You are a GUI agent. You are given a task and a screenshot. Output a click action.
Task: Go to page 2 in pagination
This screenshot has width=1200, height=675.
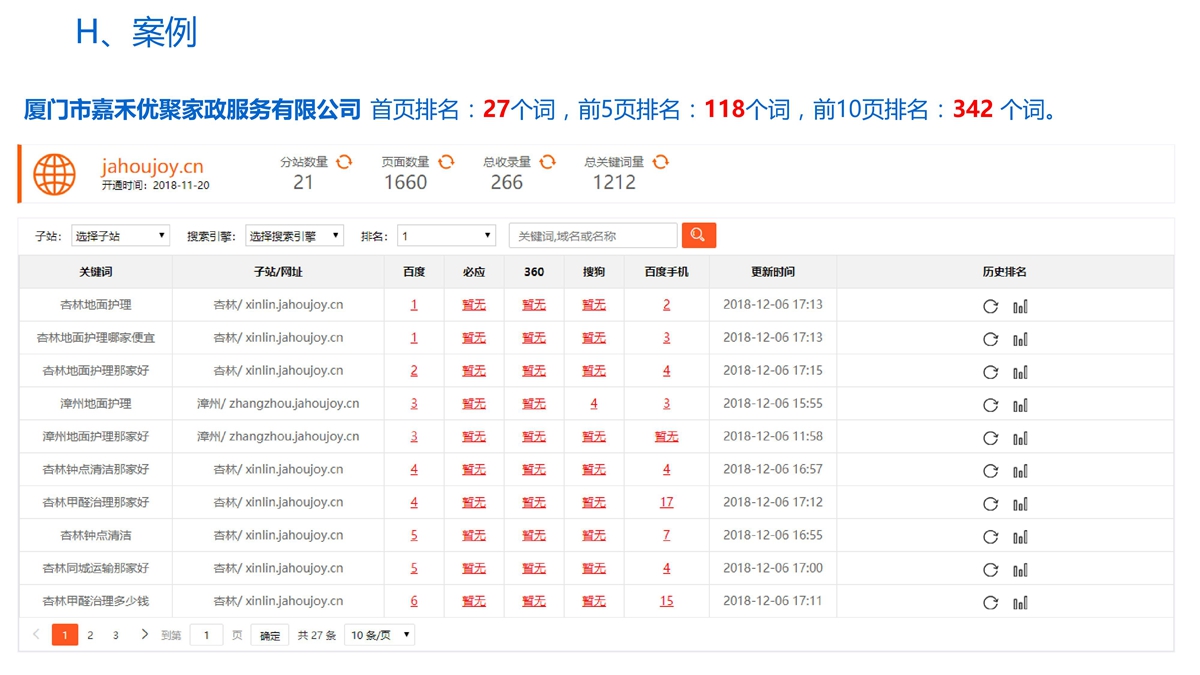click(x=90, y=635)
